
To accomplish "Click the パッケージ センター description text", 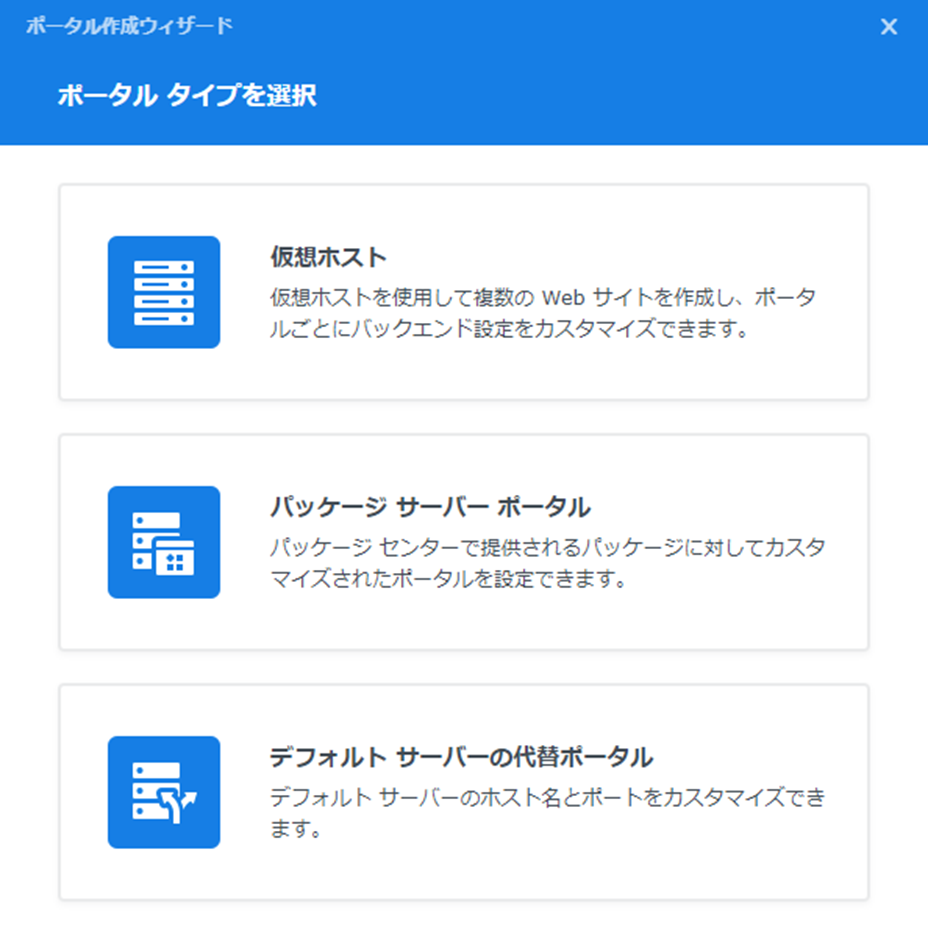I will pyautogui.click(x=547, y=562).
